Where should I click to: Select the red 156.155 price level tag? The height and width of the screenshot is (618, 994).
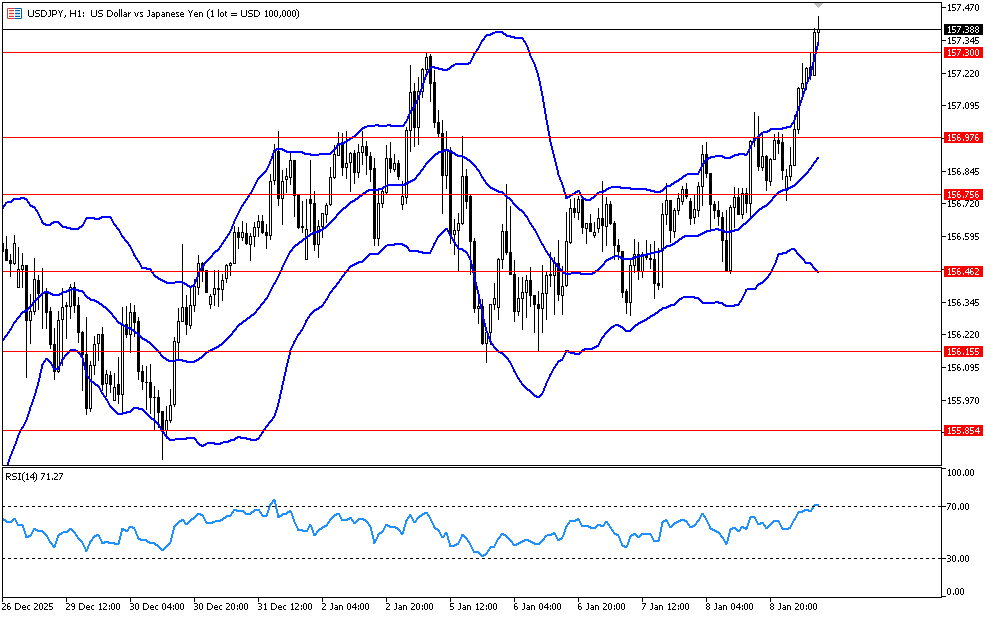click(963, 351)
